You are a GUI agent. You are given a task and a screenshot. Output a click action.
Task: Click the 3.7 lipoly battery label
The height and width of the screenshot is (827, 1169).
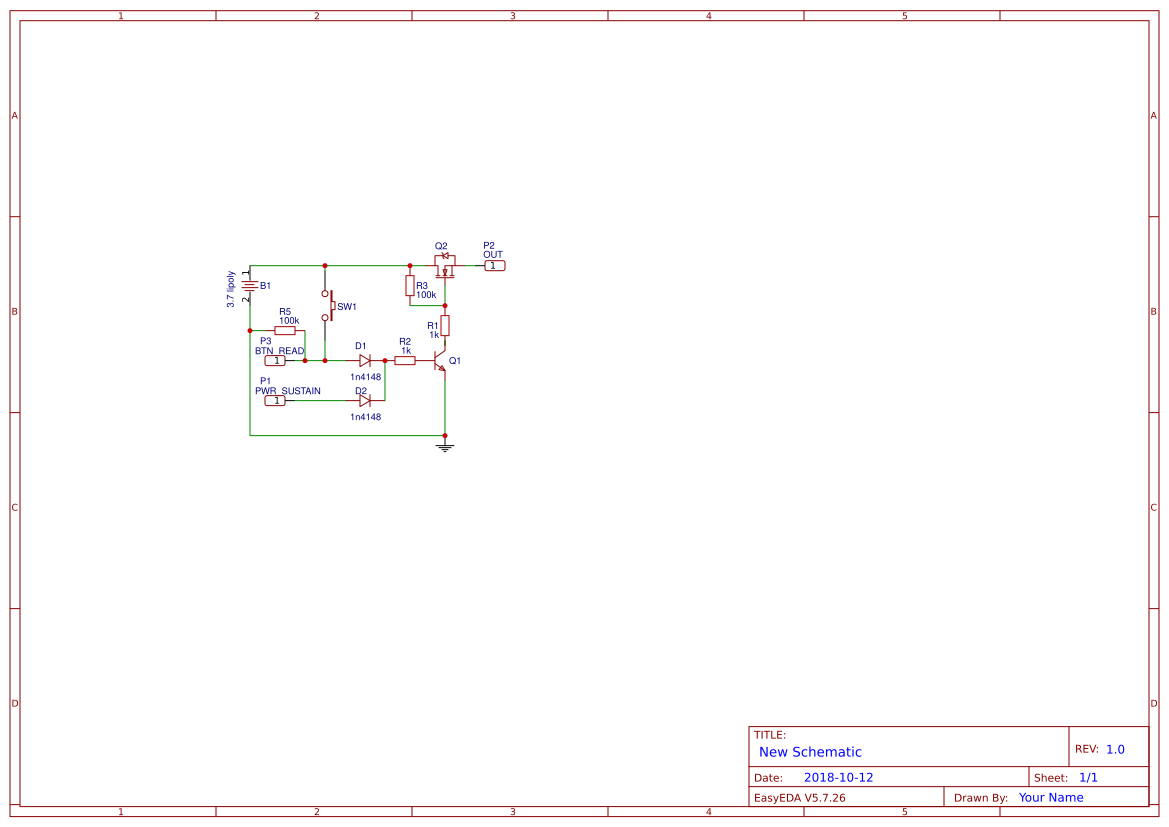pyautogui.click(x=232, y=289)
